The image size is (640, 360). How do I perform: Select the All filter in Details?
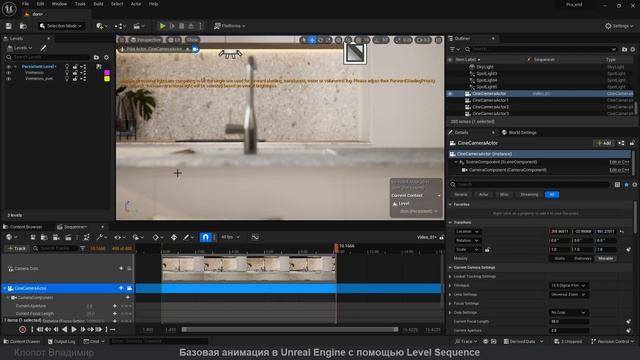click(x=552, y=195)
